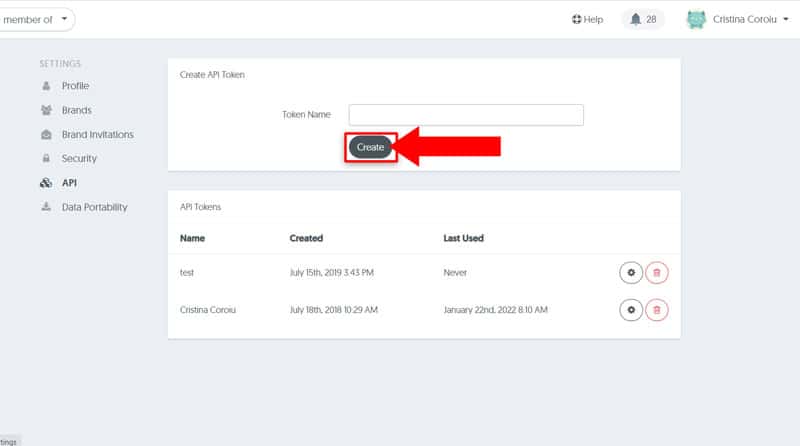
Task: Delete the Cristina Coroiu API token
Action: [657, 310]
